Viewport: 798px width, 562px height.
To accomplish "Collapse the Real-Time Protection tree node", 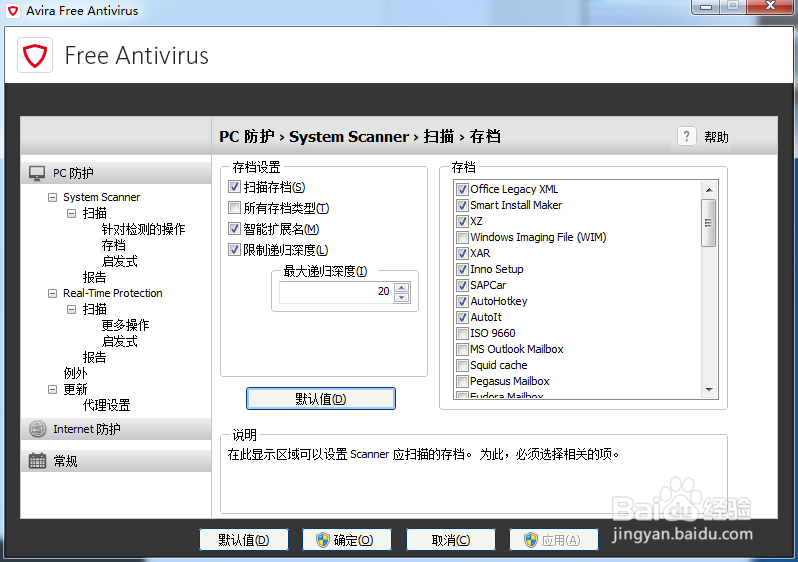I will (x=52, y=293).
